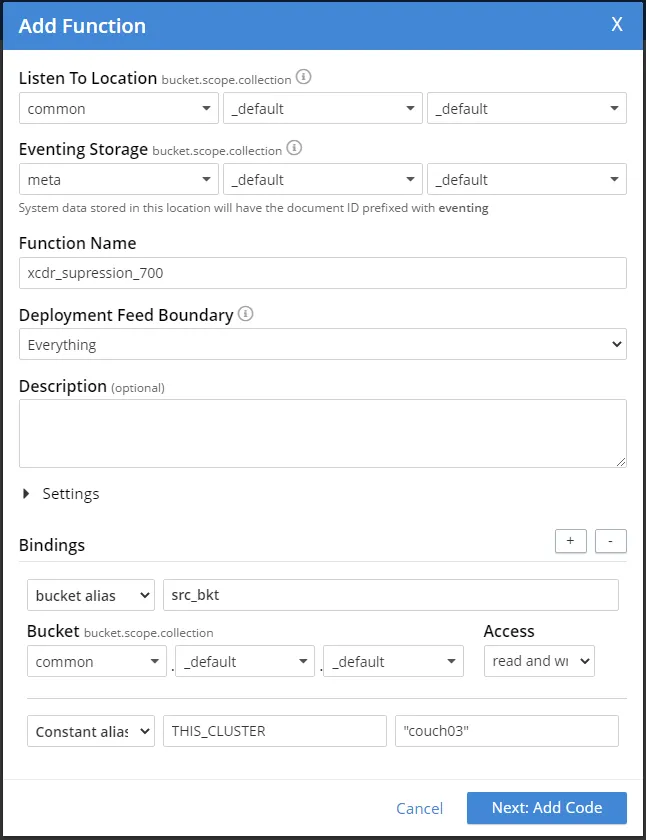Image resolution: width=646 pixels, height=840 pixels.
Task: Open the Access 'read and write' dropdown
Action: click(539, 661)
